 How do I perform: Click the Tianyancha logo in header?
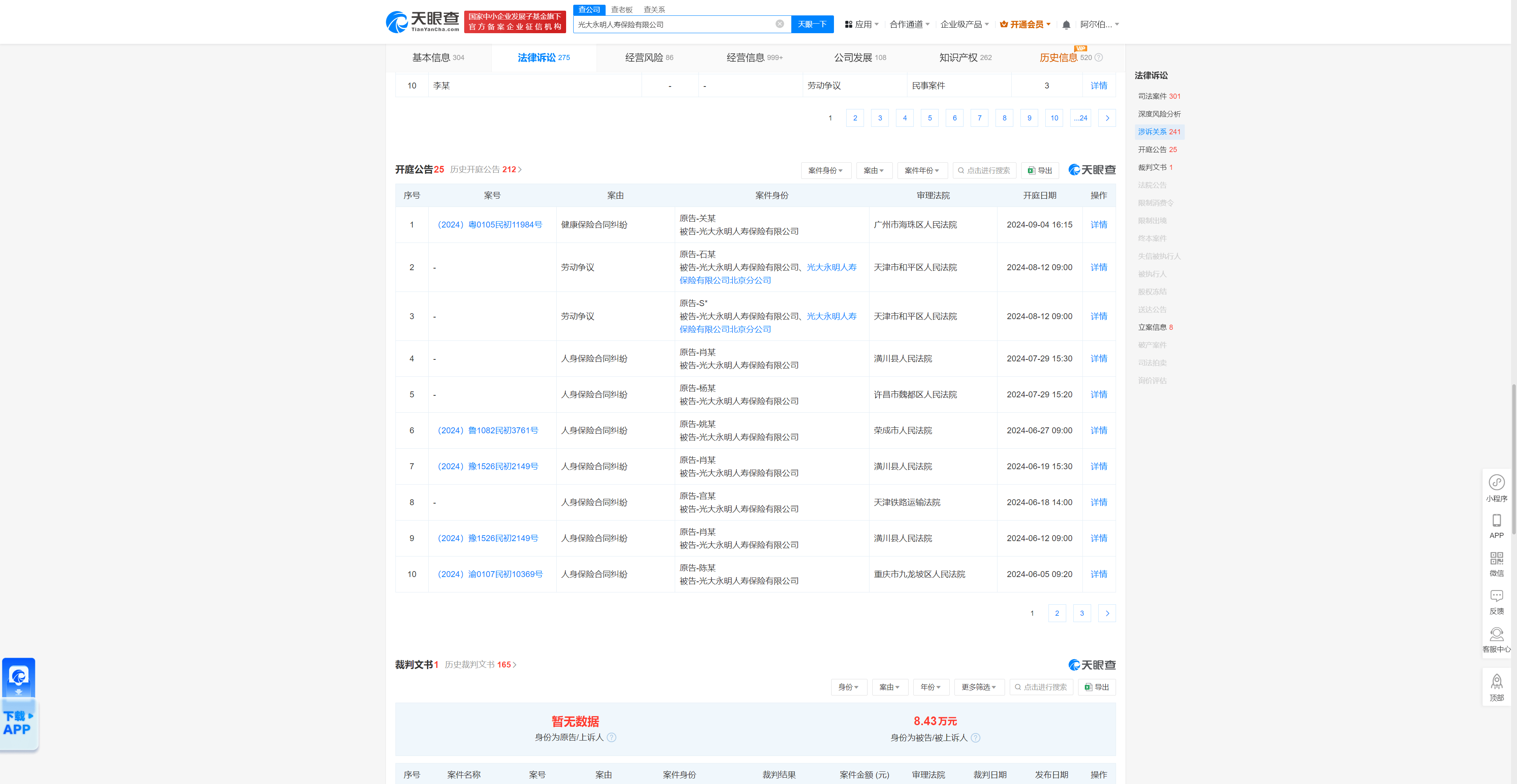coord(422,22)
